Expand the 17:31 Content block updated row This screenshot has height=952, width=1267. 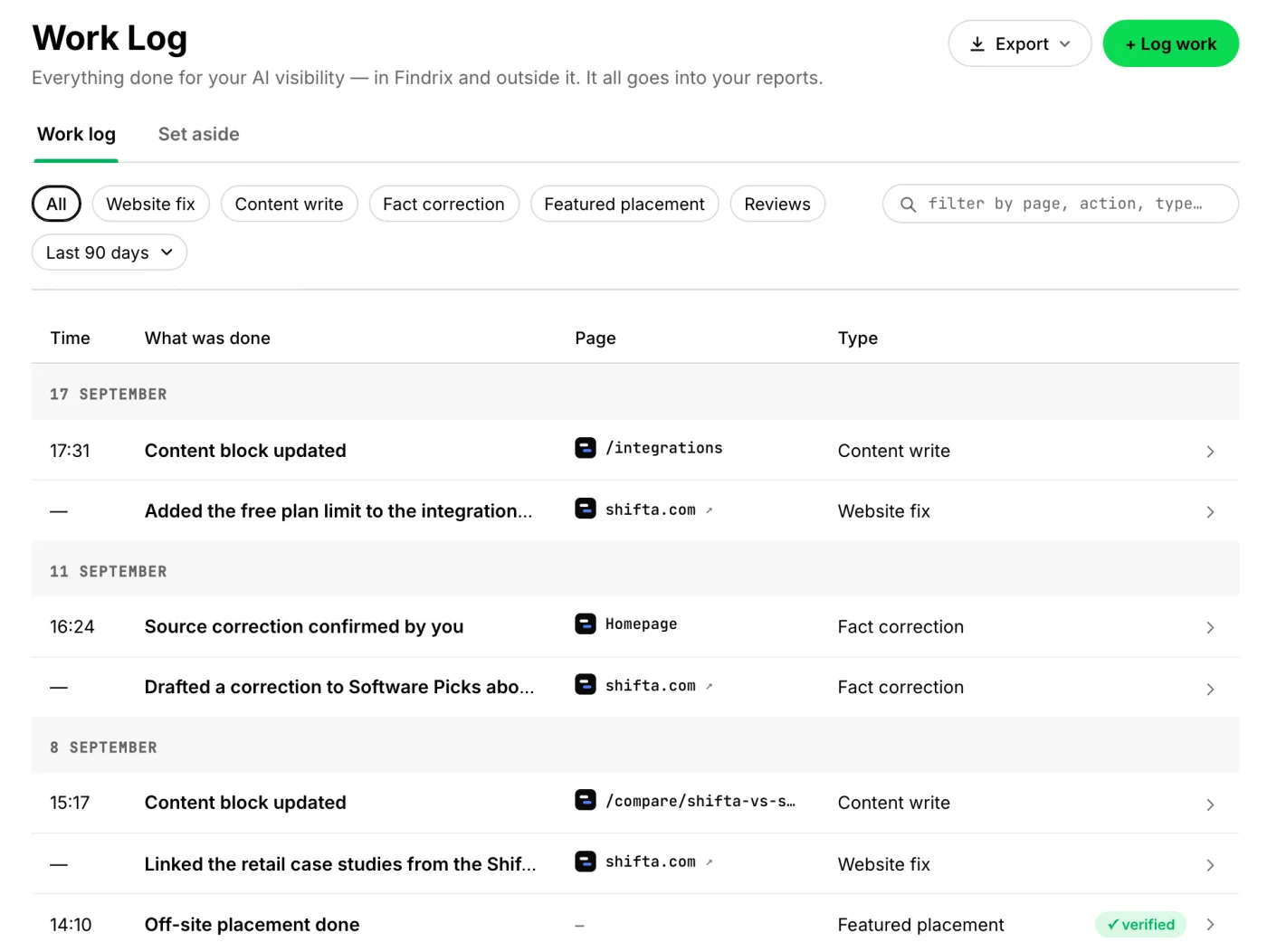(x=1210, y=451)
